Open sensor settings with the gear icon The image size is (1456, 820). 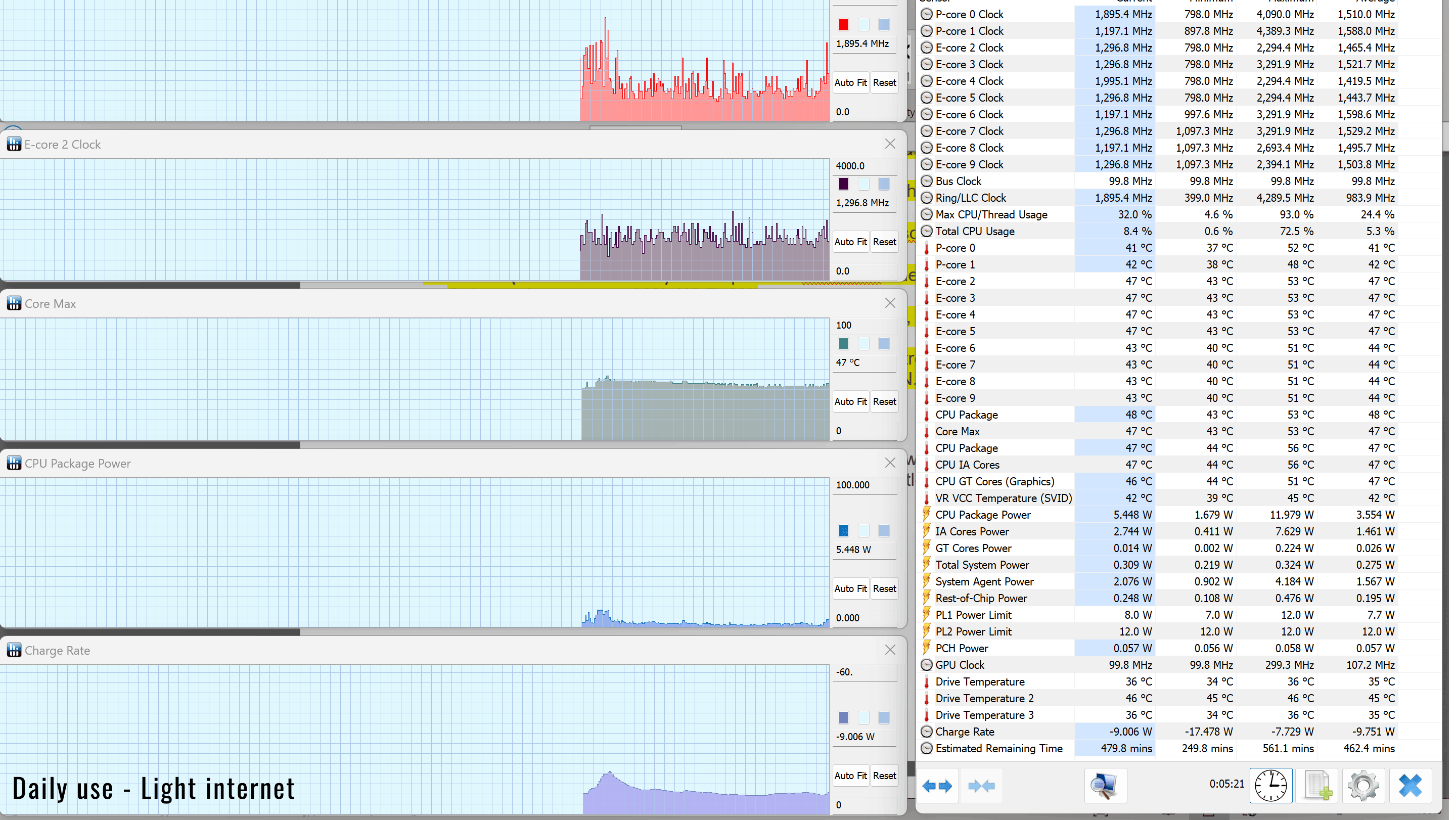(1363, 786)
